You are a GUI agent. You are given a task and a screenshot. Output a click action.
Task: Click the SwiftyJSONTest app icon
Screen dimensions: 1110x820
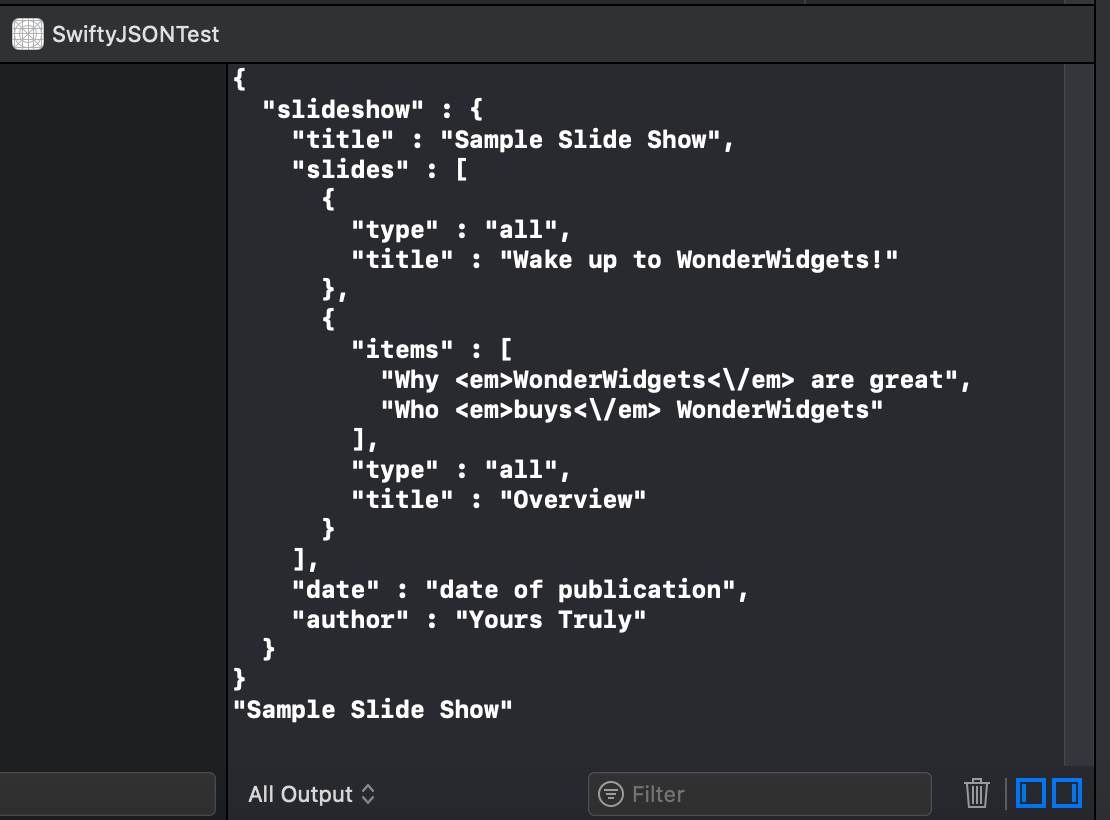click(28, 34)
